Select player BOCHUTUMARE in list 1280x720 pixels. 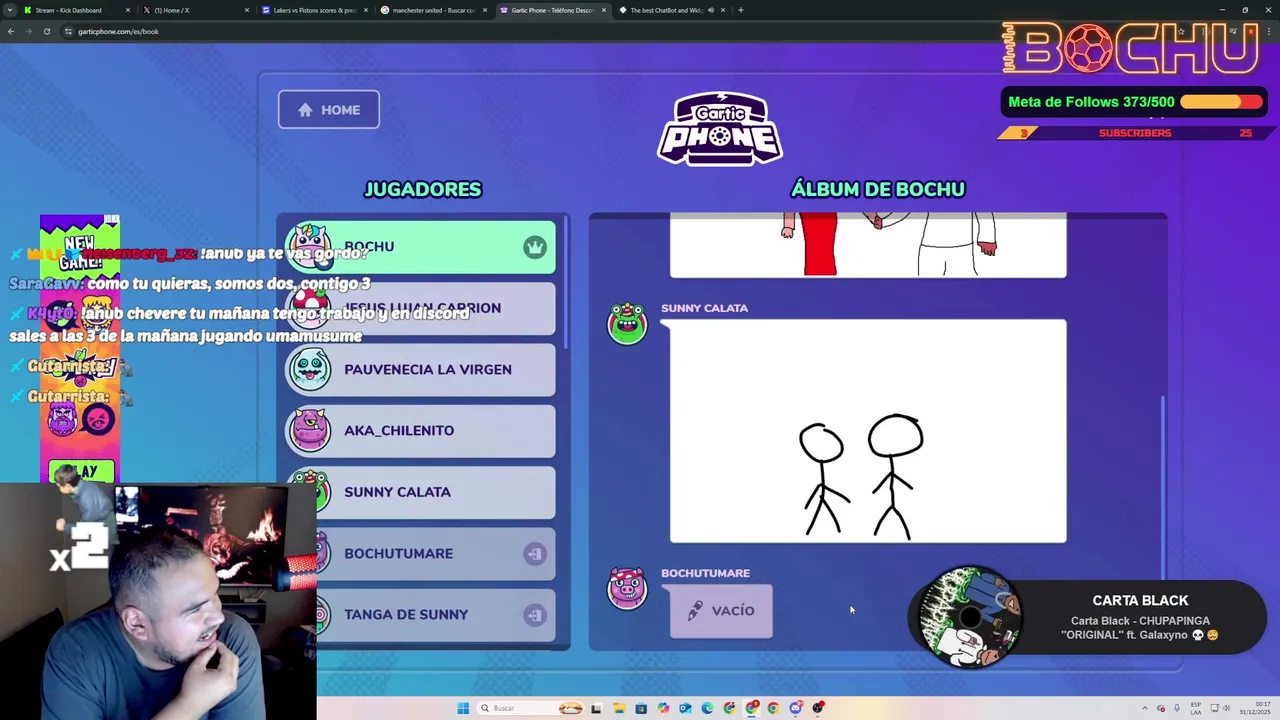coord(420,553)
